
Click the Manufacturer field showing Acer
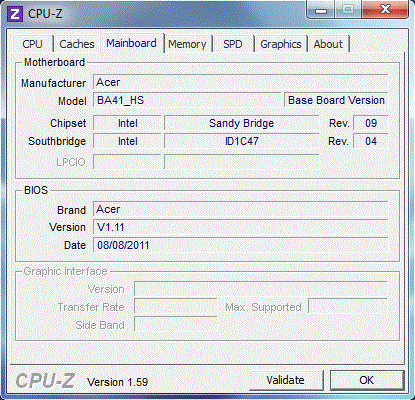pos(240,82)
